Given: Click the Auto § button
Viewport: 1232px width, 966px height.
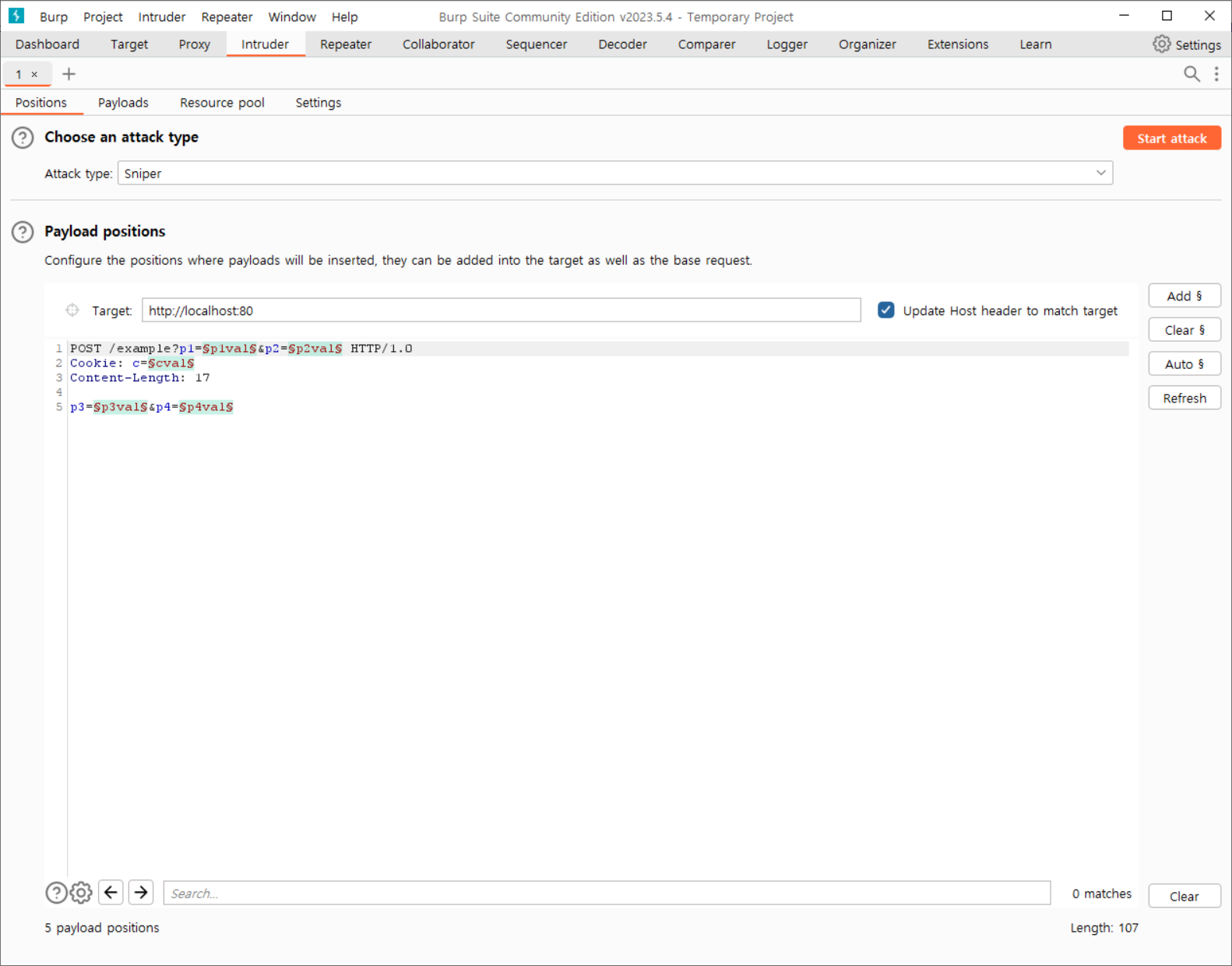Looking at the screenshot, I should pyautogui.click(x=1184, y=364).
